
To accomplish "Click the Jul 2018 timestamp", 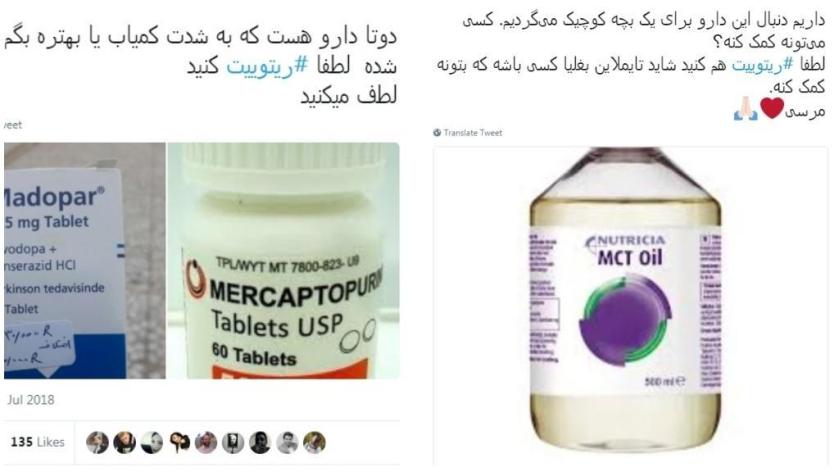I will pyautogui.click(x=30, y=400).
